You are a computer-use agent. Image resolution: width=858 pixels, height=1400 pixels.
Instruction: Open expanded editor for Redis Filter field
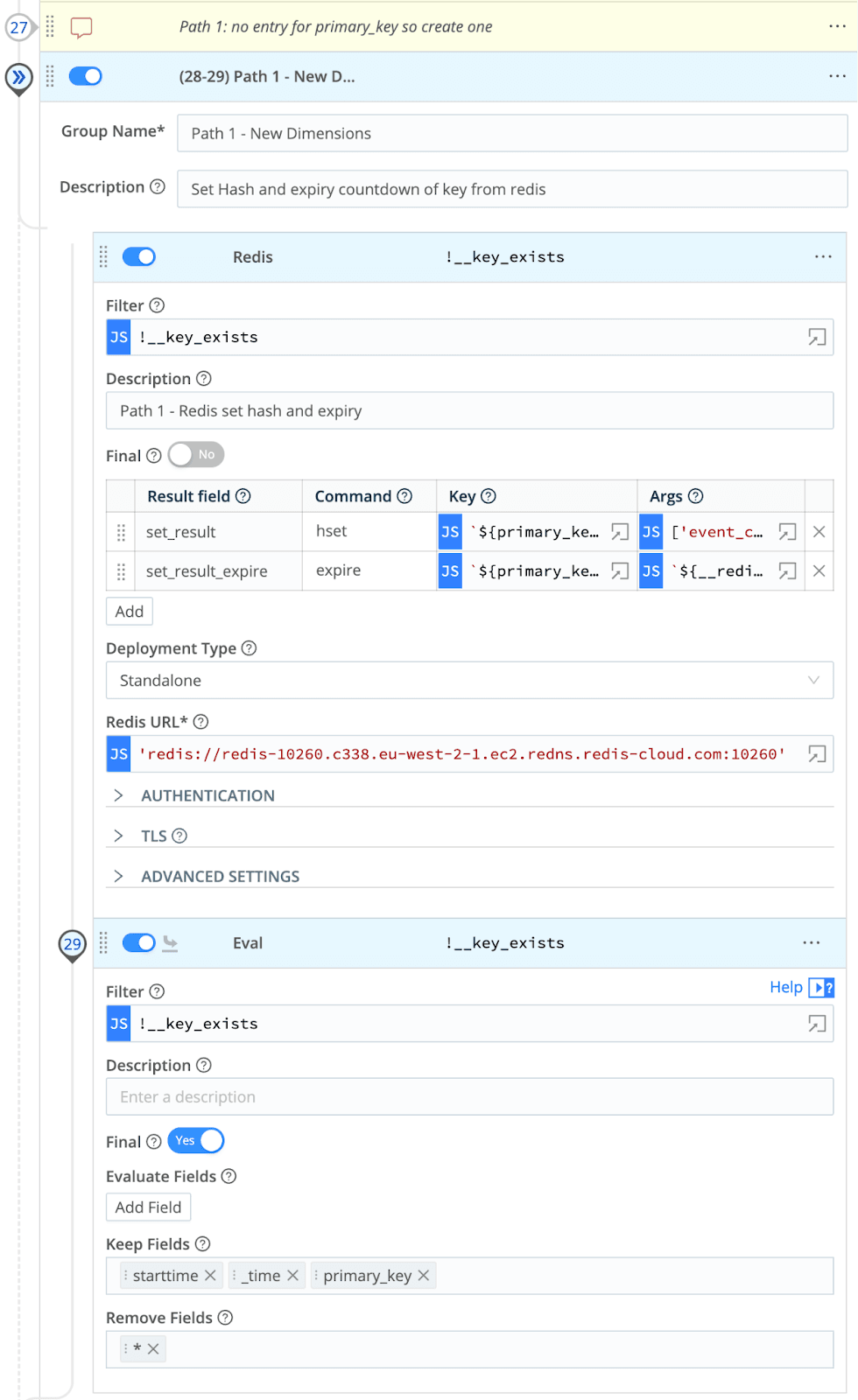point(816,338)
